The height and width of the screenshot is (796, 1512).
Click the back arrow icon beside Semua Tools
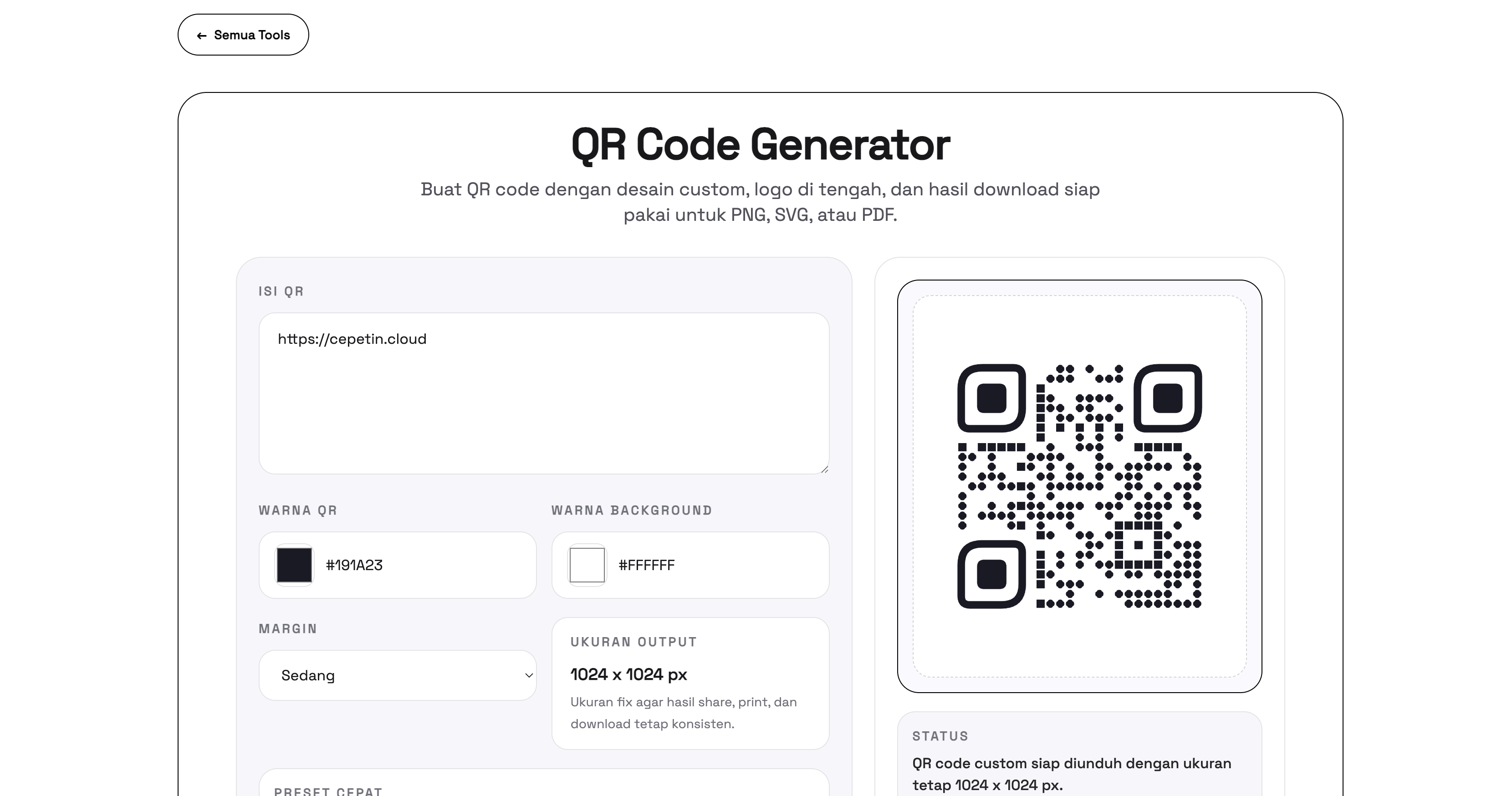click(x=201, y=36)
